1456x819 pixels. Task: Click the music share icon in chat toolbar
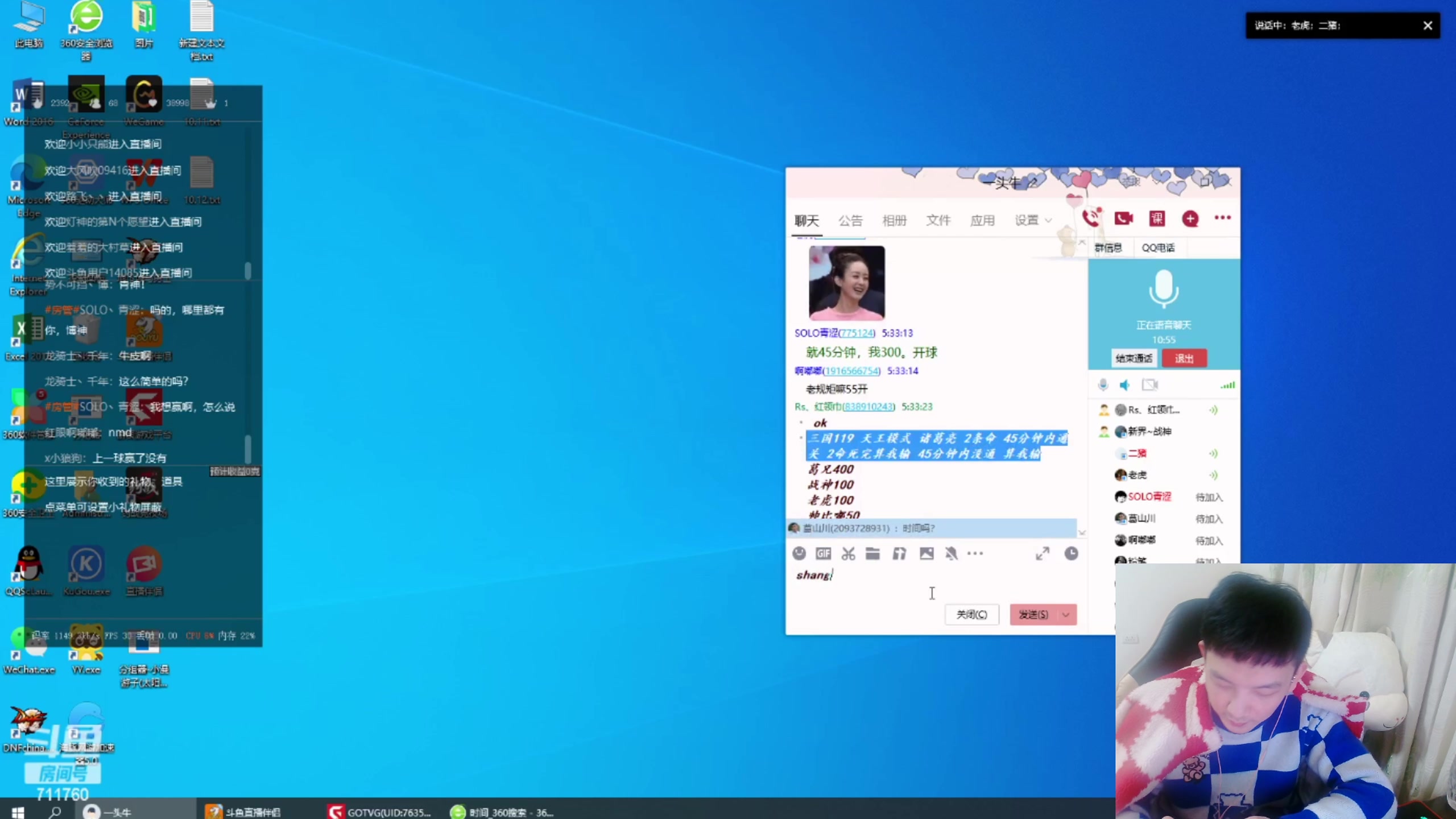[x=899, y=553]
